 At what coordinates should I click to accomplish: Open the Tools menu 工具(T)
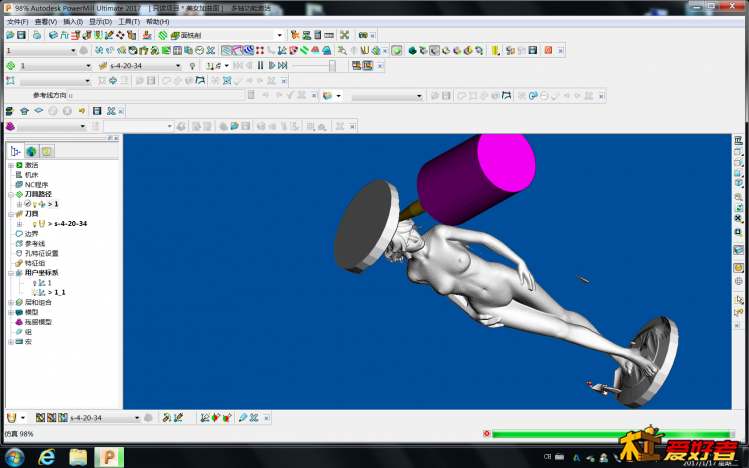click(129, 22)
